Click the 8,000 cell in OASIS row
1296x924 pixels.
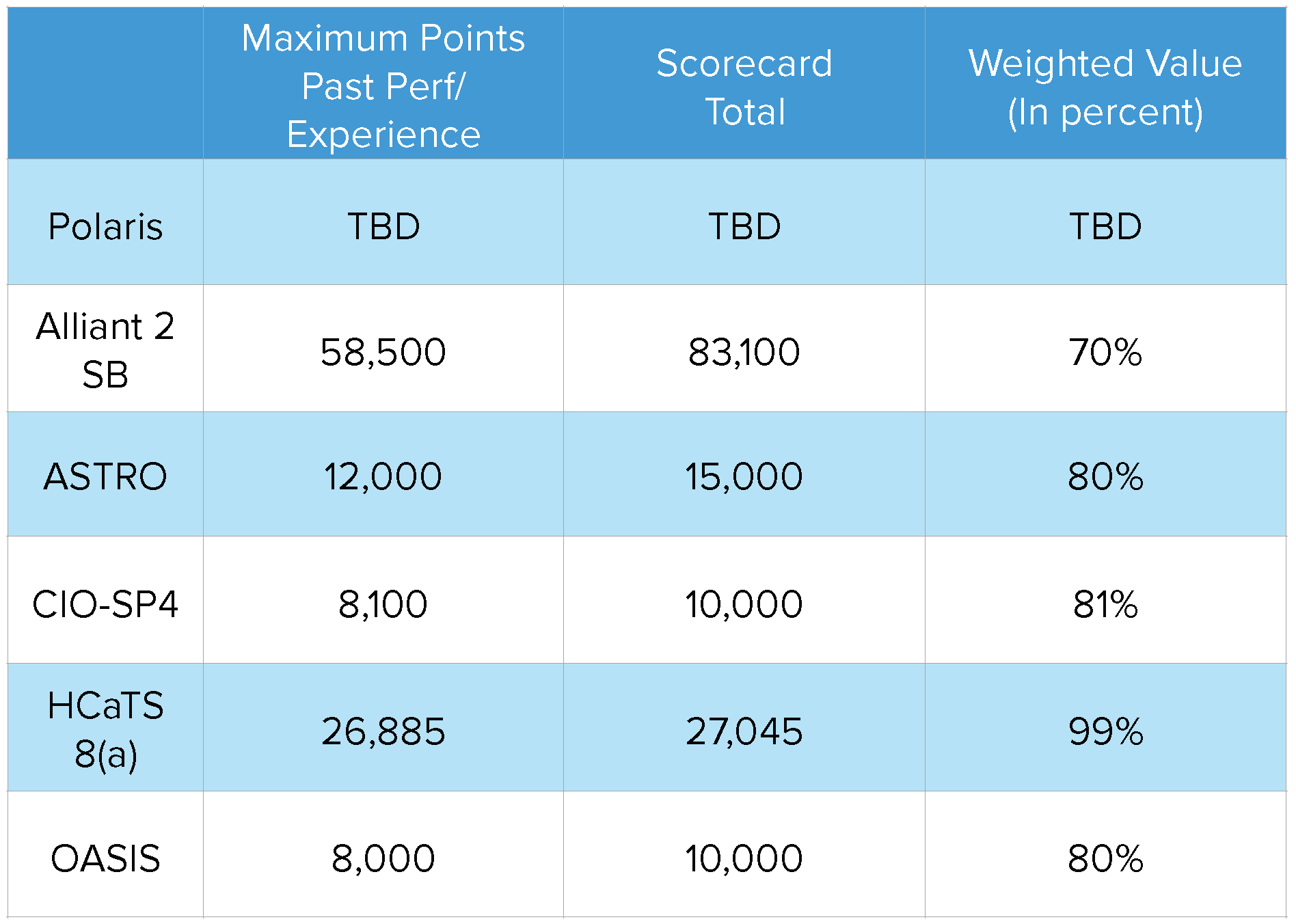(383, 858)
